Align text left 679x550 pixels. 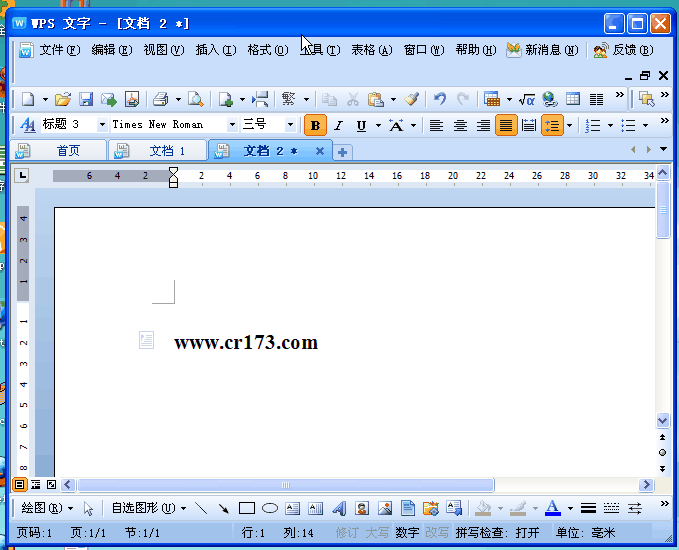[436, 126]
